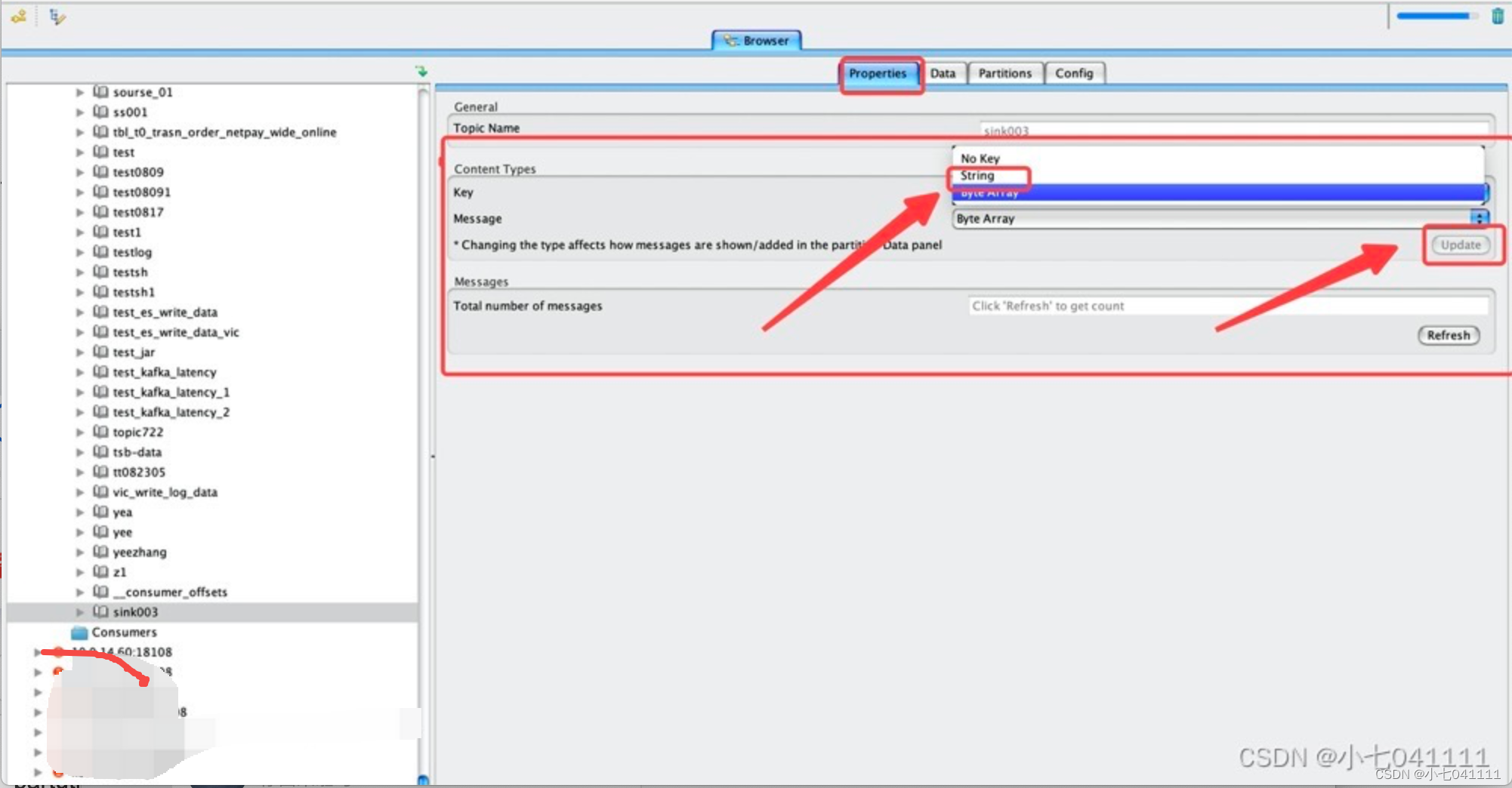Image resolution: width=1512 pixels, height=788 pixels.
Task: Expand the 18108 cluster connection node
Action: click(37, 651)
